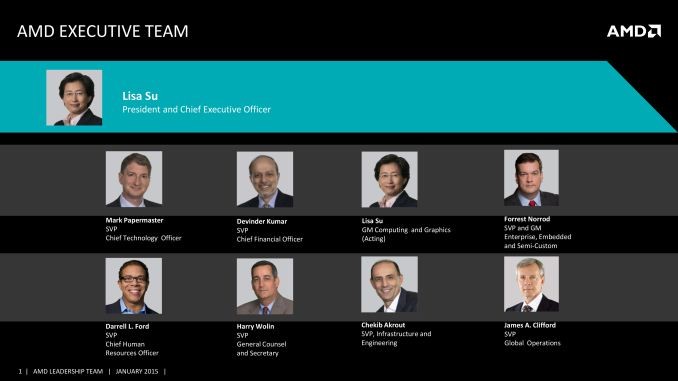Select 'Chief Financial Officer' title text
The image size is (678, 381).
(270, 239)
